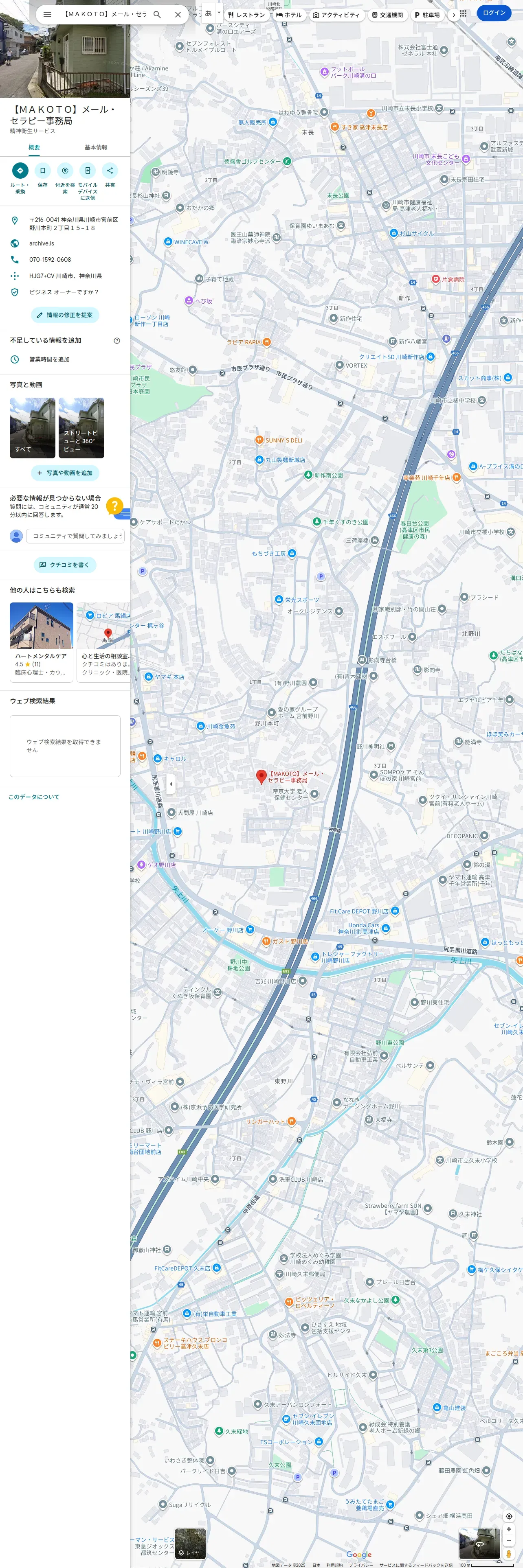
Task: Select the アクティビティ category chip
Action: (336, 15)
